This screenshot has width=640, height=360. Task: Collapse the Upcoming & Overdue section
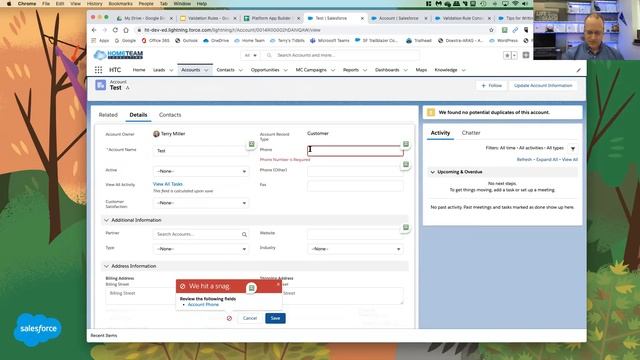pyautogui.click(x=433, y=172)
